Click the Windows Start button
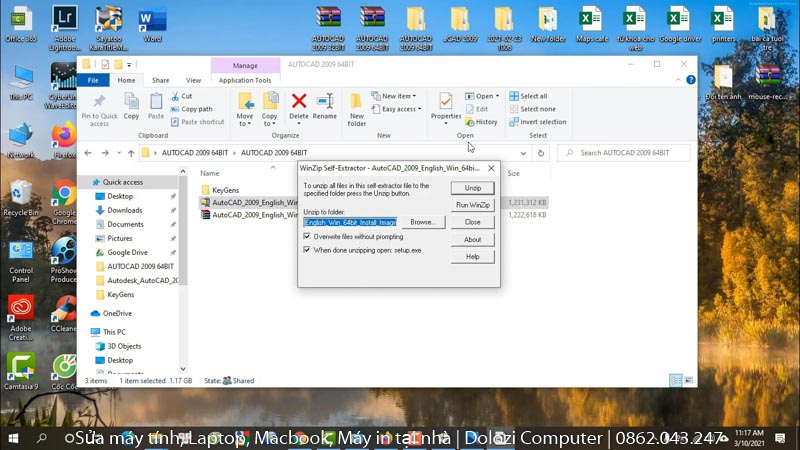The height and width of the screenshot is (450, 800). (13, 438)
